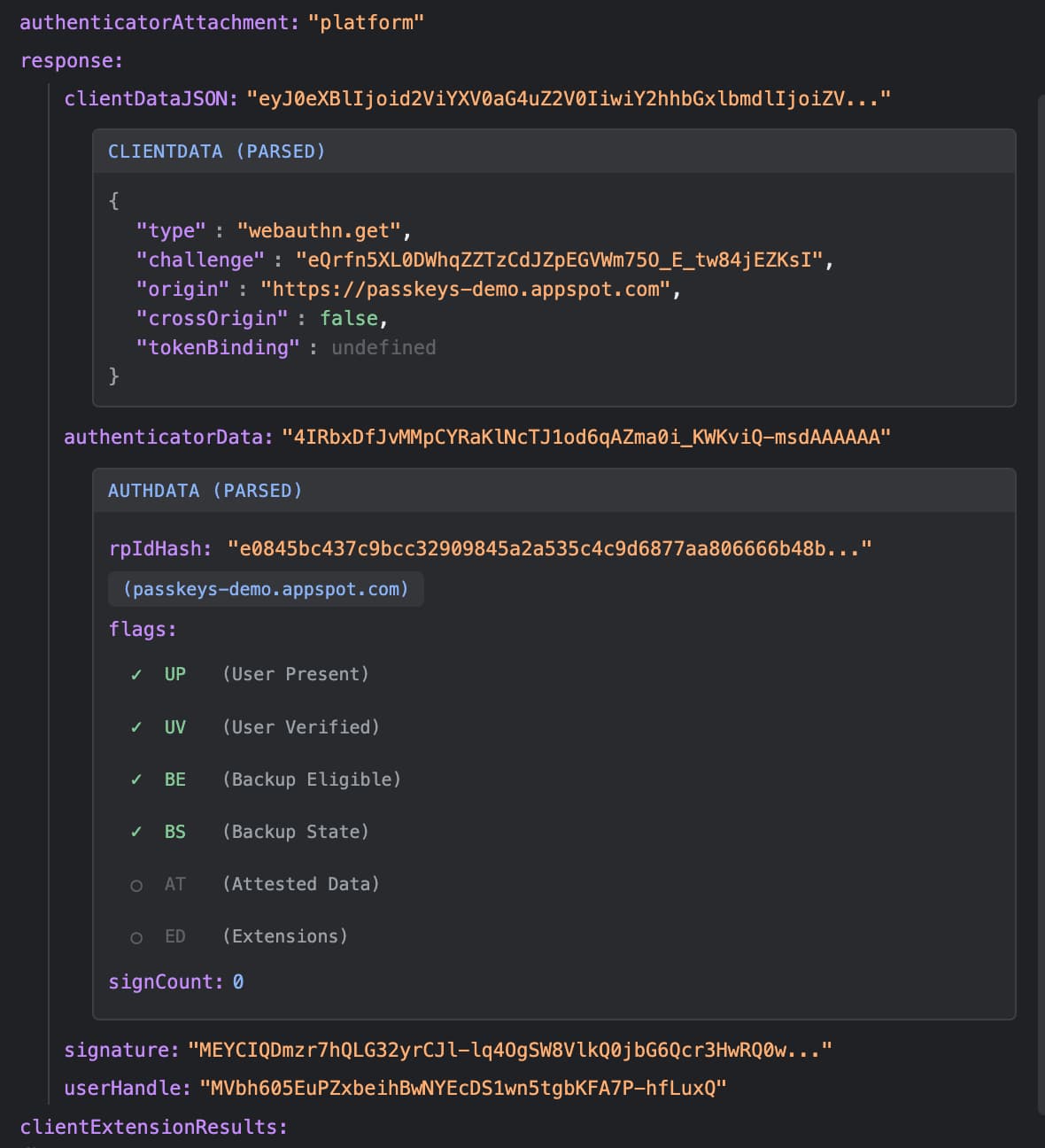Select the ED (Extensions) flag circle

[x=135, y=936]
